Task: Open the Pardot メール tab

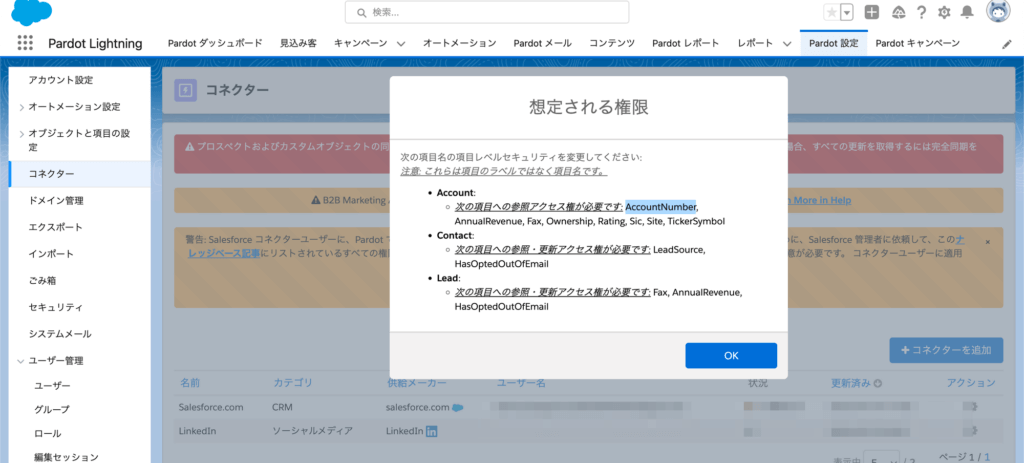Action: pyautogui.click(x=542, y=43)
